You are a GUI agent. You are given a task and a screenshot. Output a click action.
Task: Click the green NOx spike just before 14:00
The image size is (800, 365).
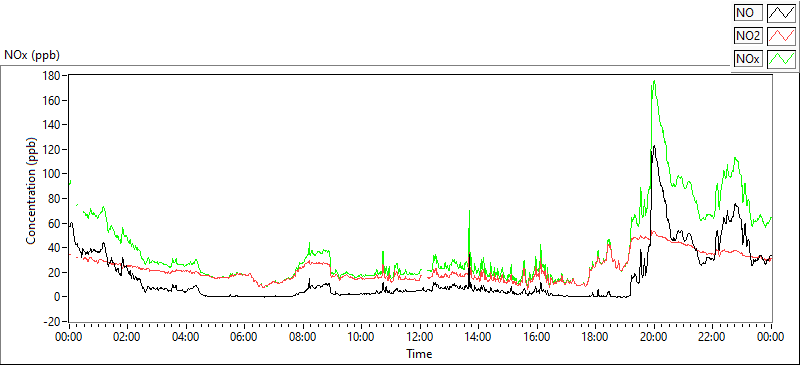point(469,211)
